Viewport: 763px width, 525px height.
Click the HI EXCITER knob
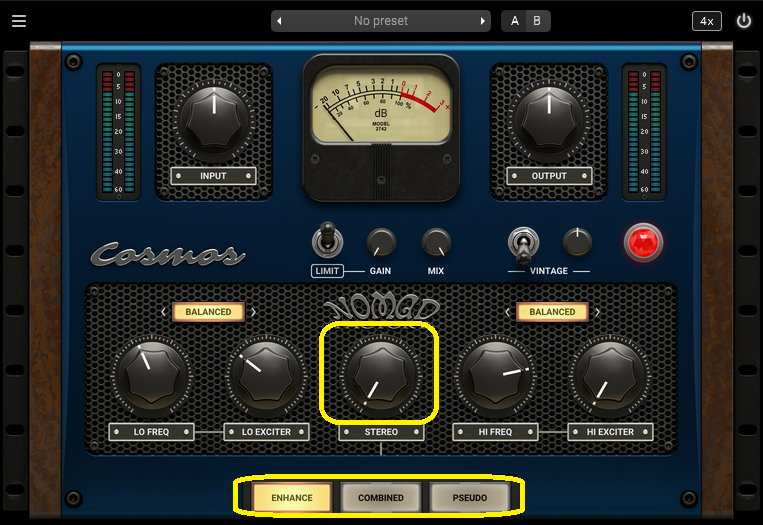(x=610, y=375)
